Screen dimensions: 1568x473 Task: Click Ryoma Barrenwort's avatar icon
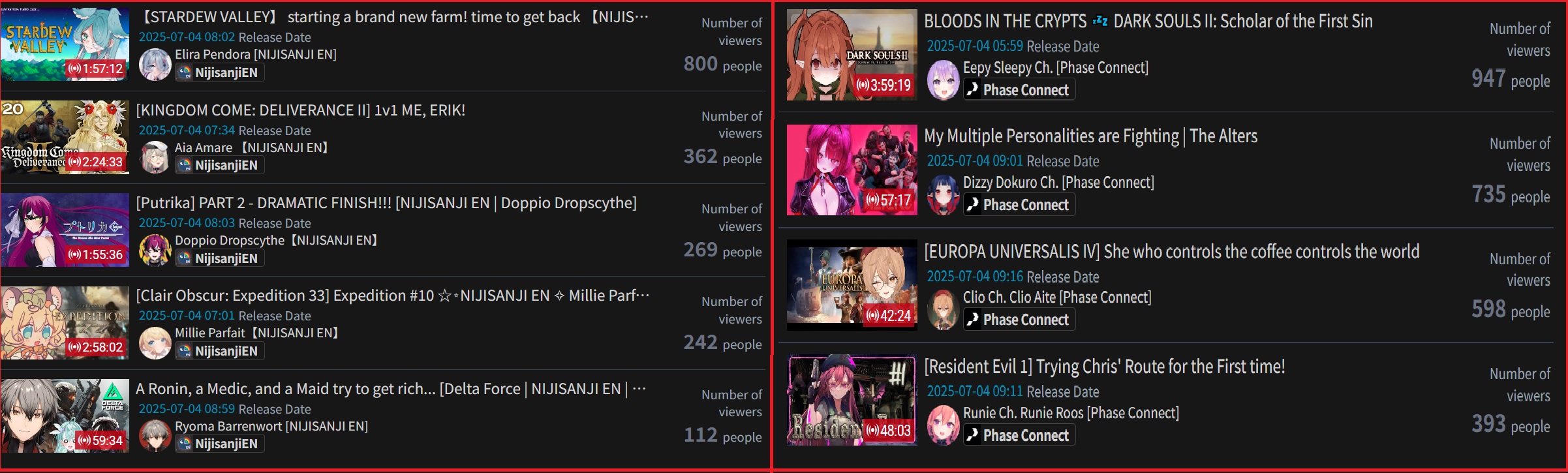coord(155,436)
